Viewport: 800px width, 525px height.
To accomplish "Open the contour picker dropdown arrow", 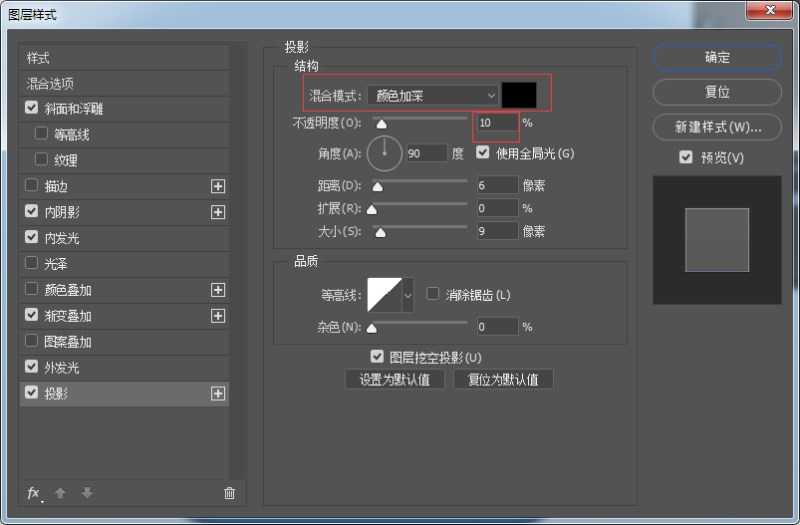I will coord(408,295).
